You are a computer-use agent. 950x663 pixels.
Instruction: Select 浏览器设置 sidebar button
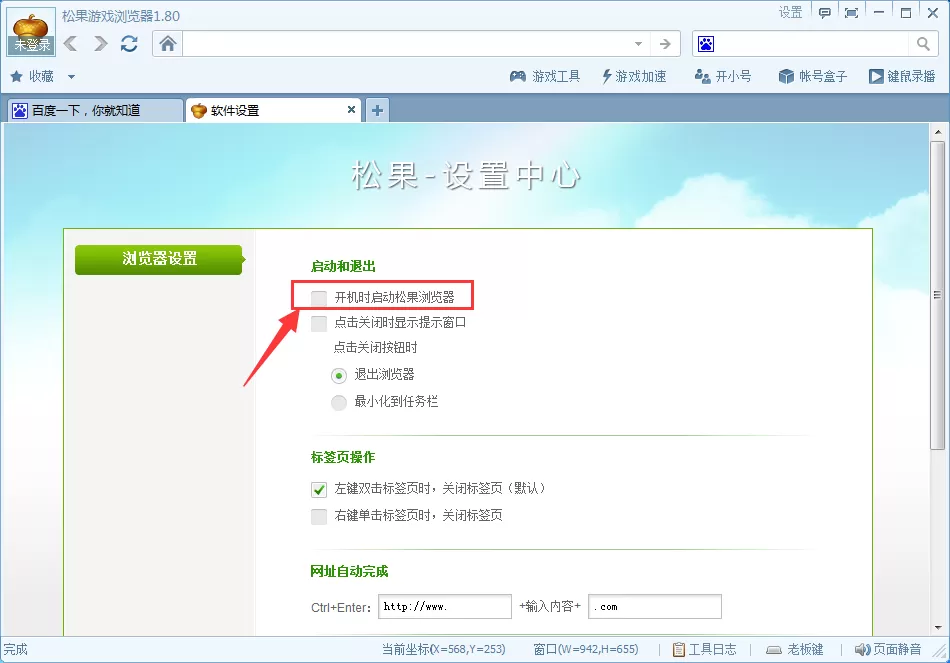[x=159, y=259]
